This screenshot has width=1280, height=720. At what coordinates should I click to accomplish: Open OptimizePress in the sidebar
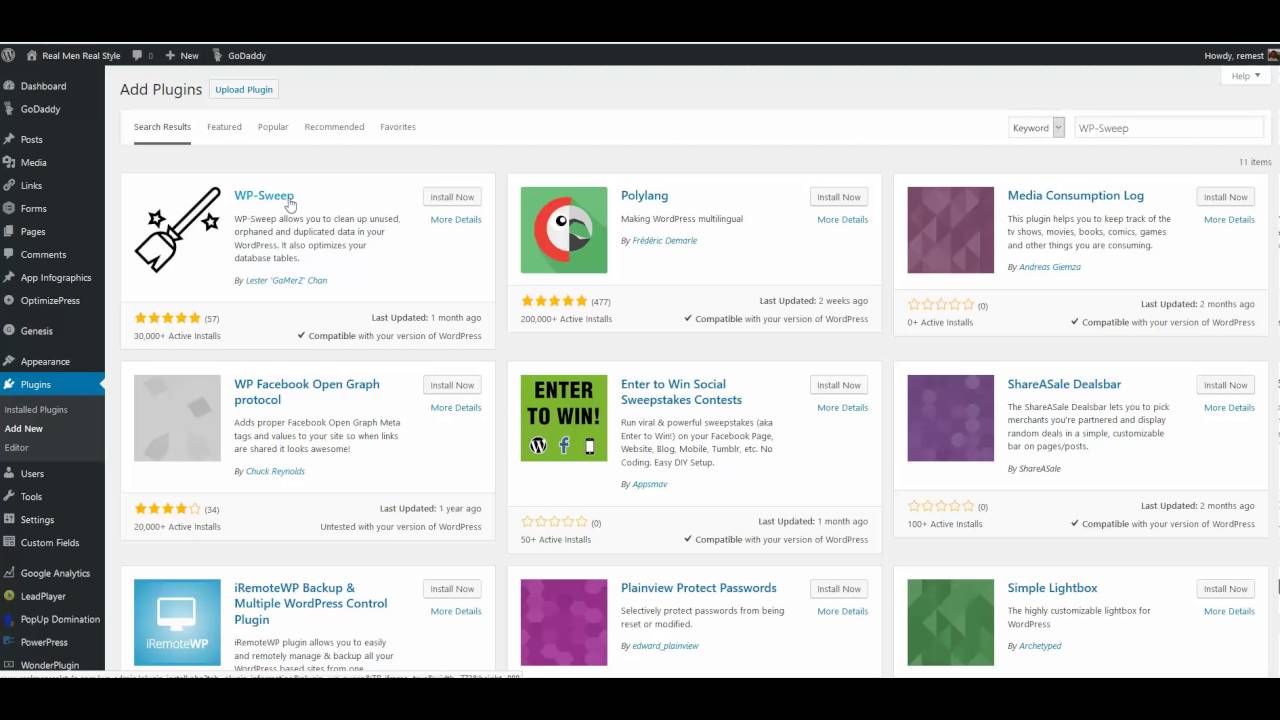52,300
